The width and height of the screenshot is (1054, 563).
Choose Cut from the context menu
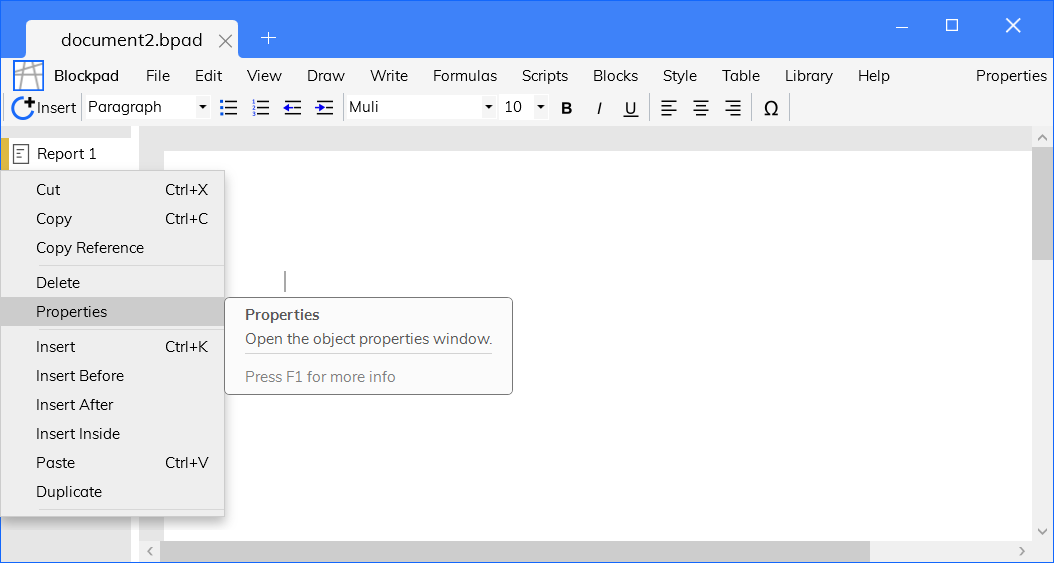(112, 190)
